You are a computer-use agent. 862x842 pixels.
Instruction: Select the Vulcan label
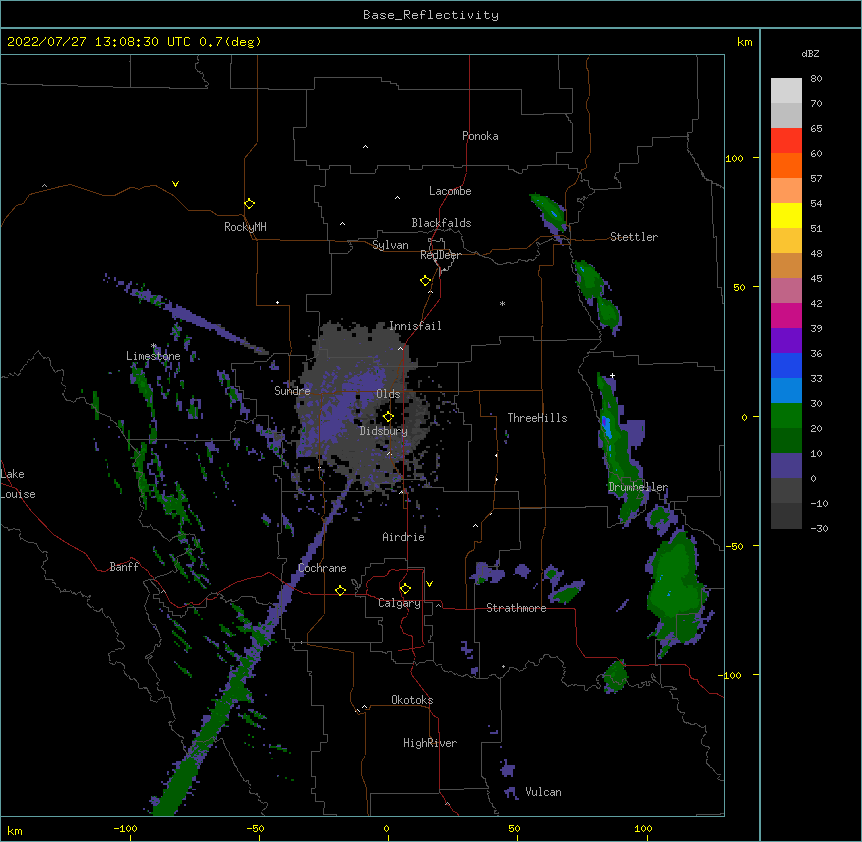(543, 792)
